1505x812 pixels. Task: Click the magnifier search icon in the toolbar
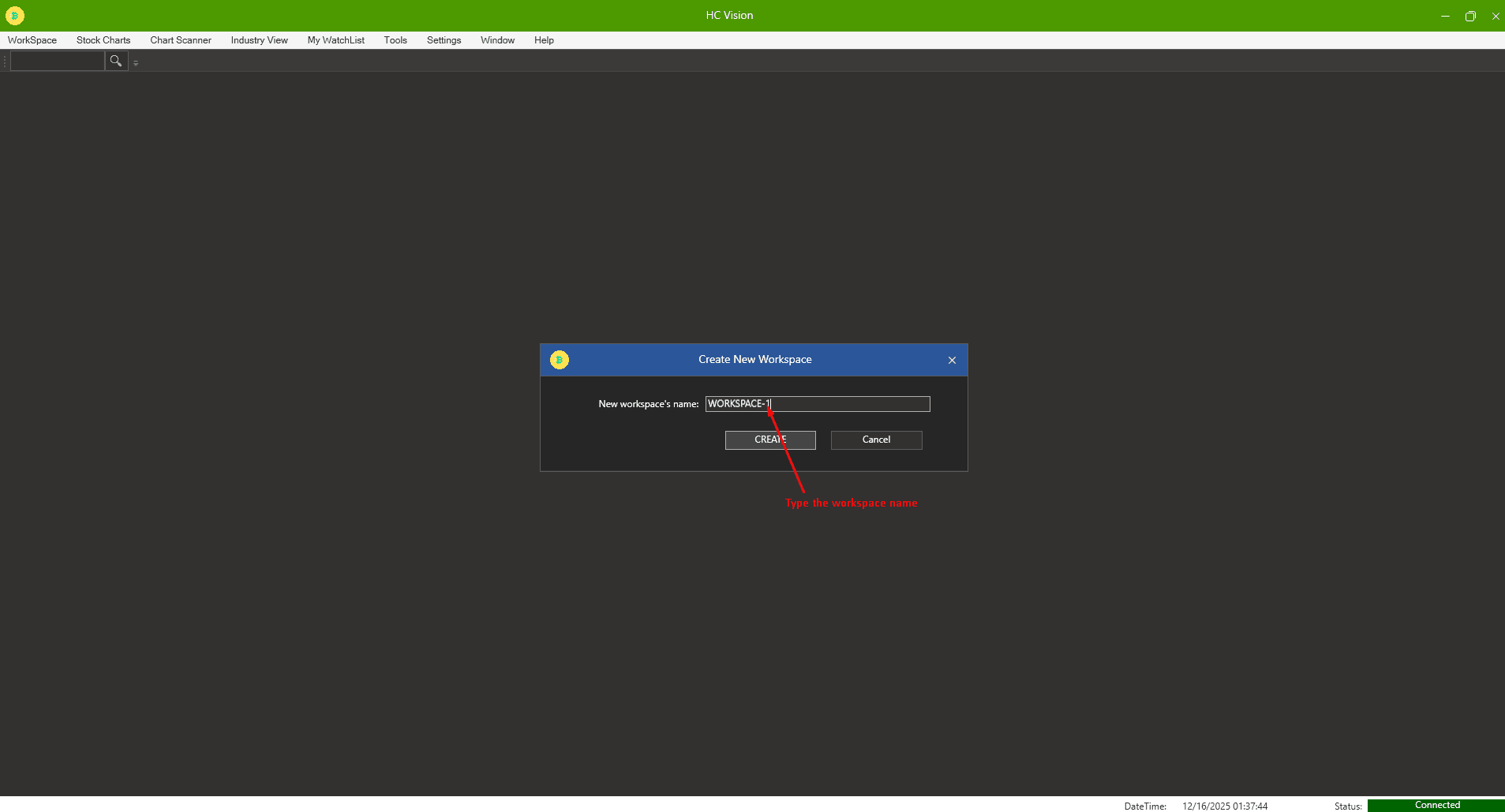coord(116,61)
